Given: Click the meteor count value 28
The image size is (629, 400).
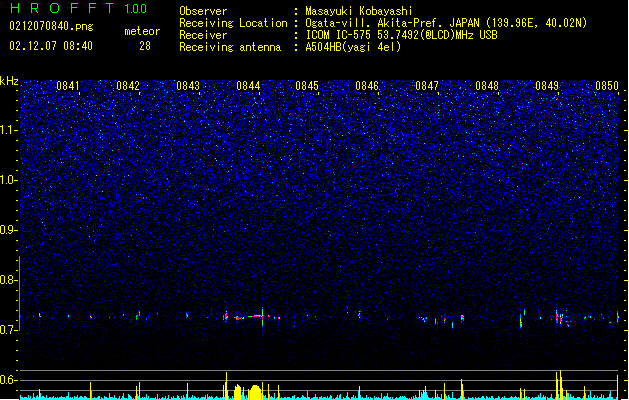Looking at the screenshot, I should point(145,46).
